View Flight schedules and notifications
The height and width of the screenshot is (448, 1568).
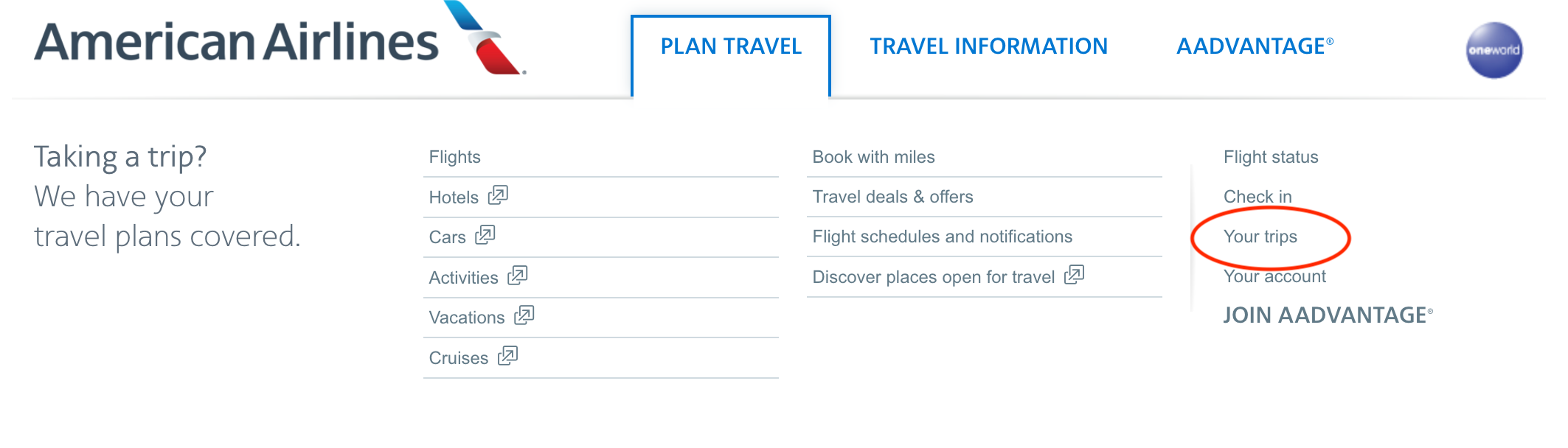pyautogui.click(x=942, y=237)
